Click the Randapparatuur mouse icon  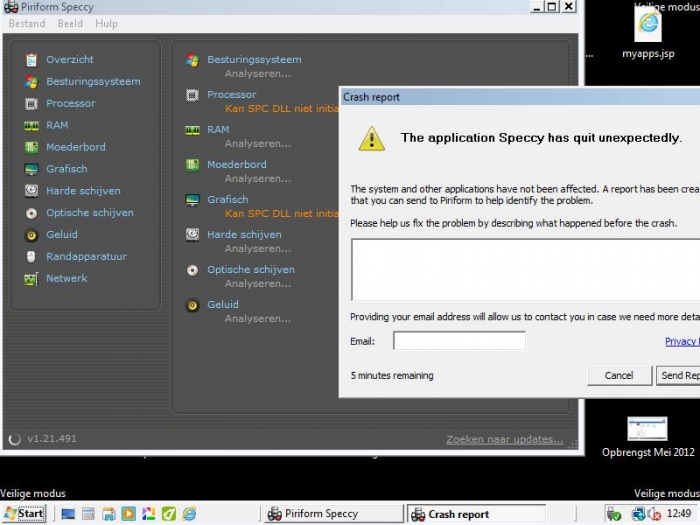31,257
